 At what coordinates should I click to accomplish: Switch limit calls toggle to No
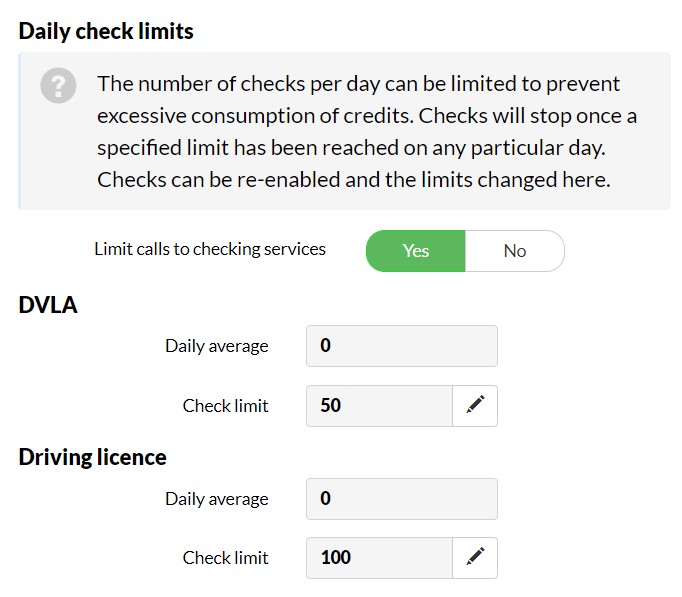click(x=515, y=251)
